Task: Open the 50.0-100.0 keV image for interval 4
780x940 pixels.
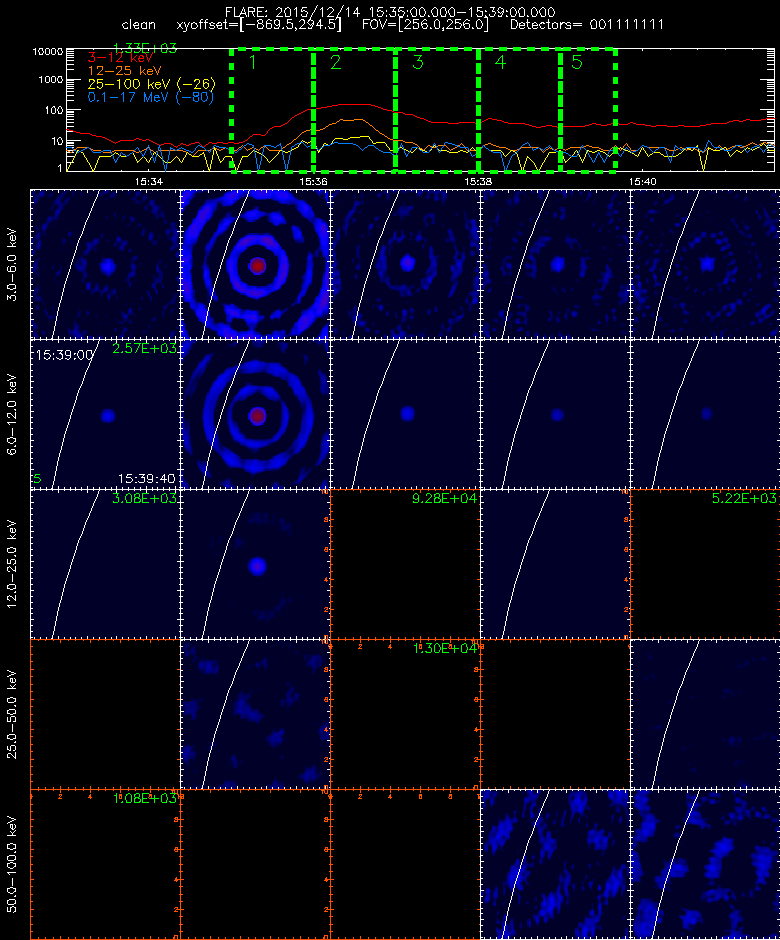Action: tap(555, 864)
